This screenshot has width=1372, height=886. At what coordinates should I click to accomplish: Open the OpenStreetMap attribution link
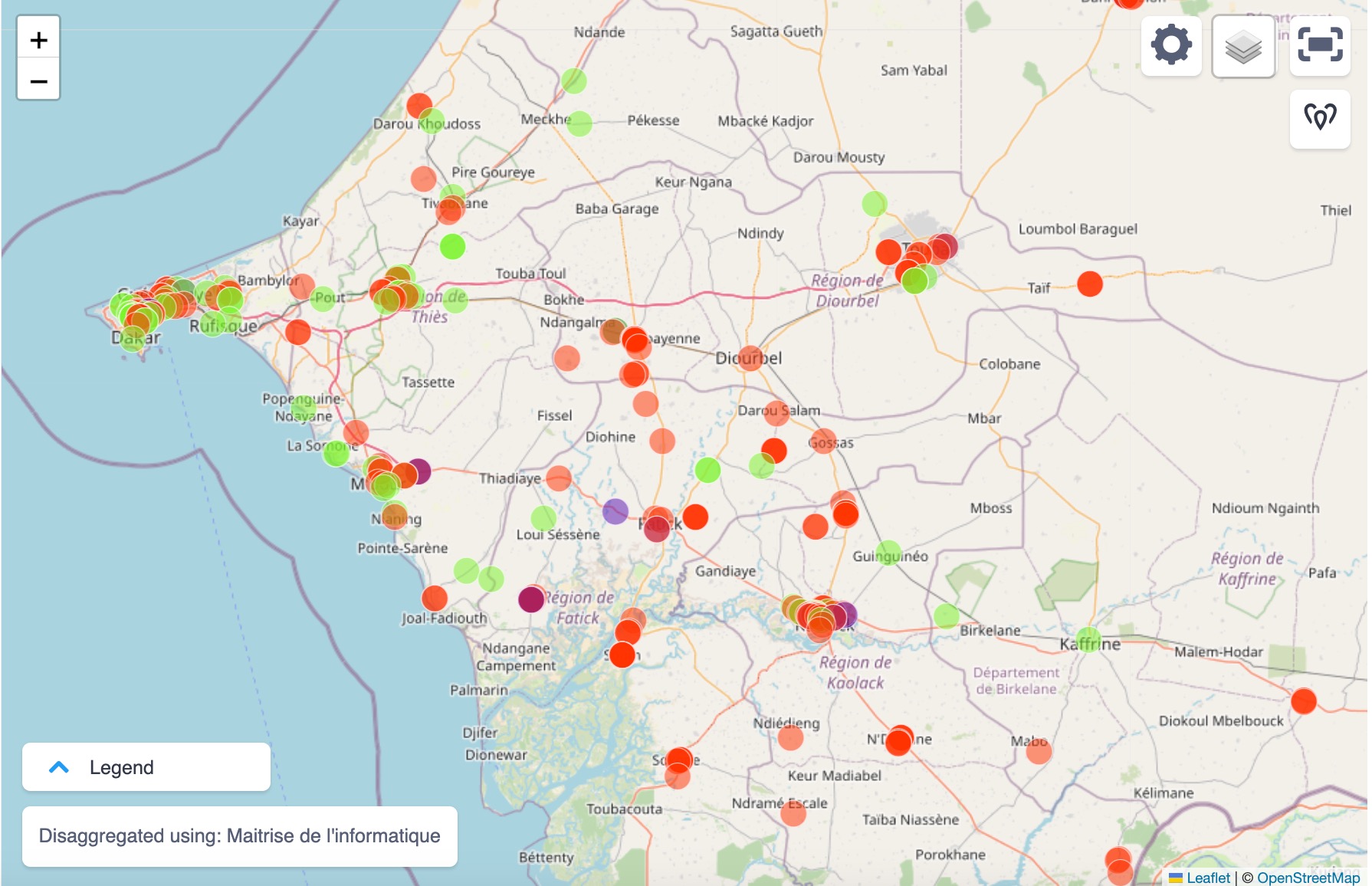click(1308, 878)
